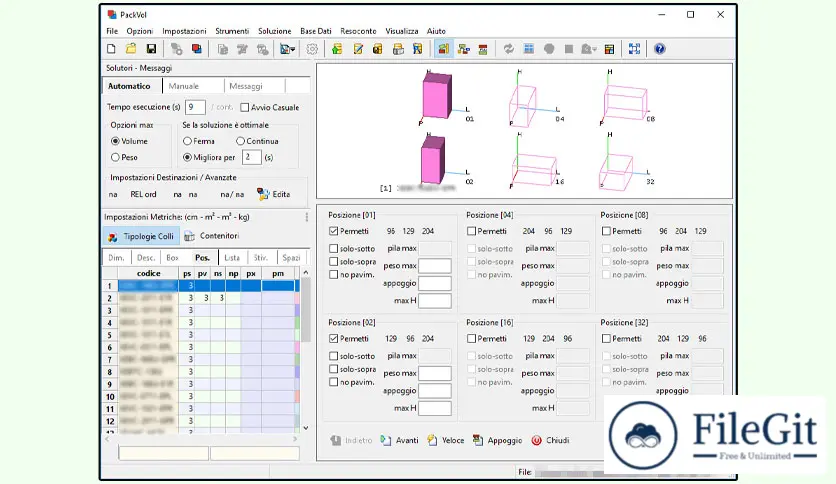This screenshot has height=484, width=836.
Task: Enable the Avvio Casuale checkbox
Action: click(245, 107)
